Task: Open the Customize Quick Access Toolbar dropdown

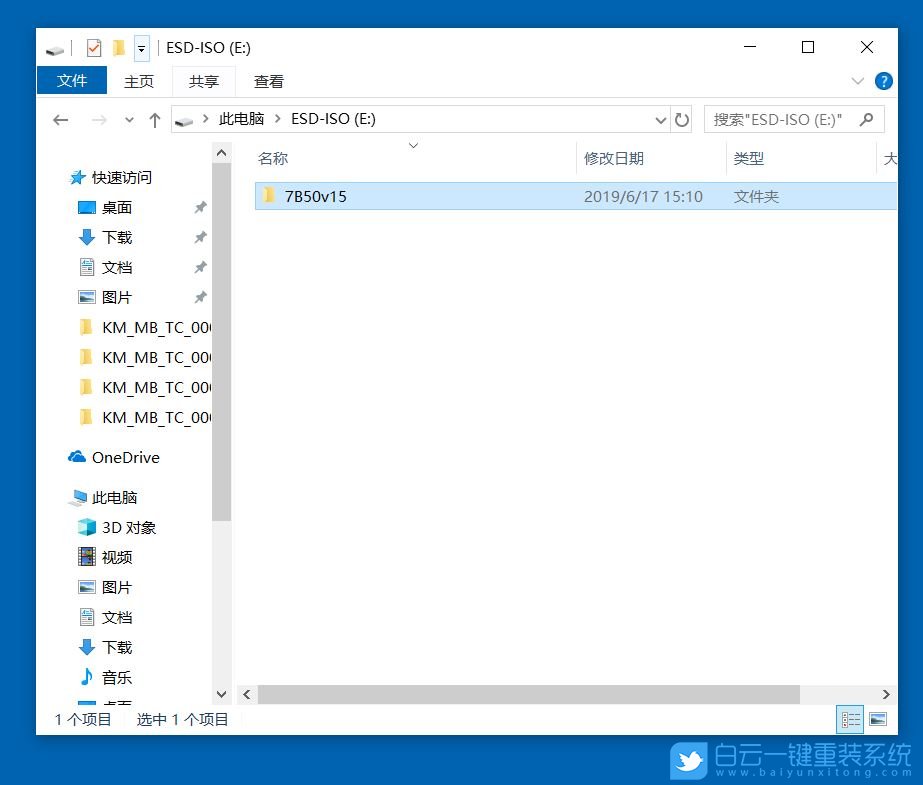Action: pos(141,47)
